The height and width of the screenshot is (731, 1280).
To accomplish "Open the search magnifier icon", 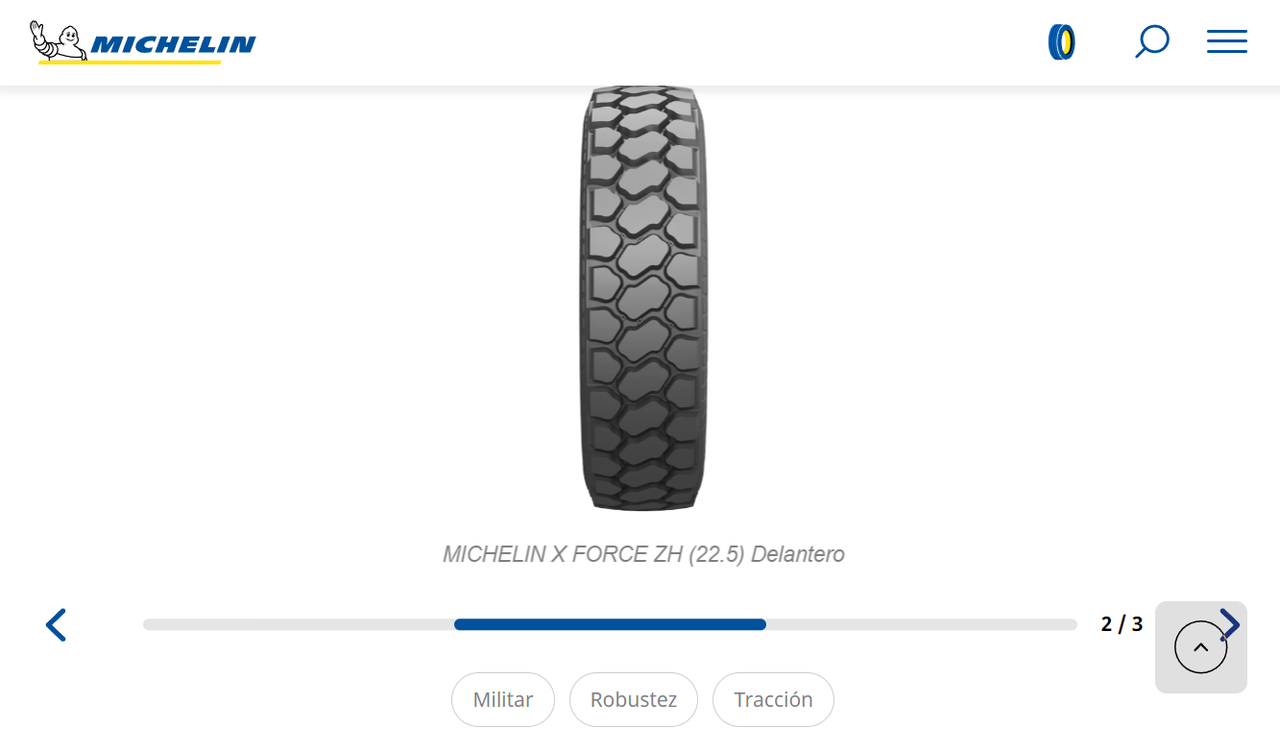I will [1152, 42].
